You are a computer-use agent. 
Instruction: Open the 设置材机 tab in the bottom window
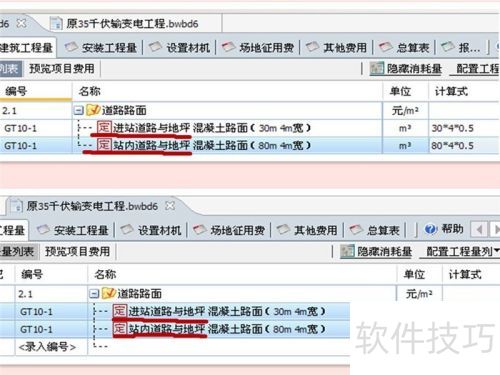click(x=151, y=230)
